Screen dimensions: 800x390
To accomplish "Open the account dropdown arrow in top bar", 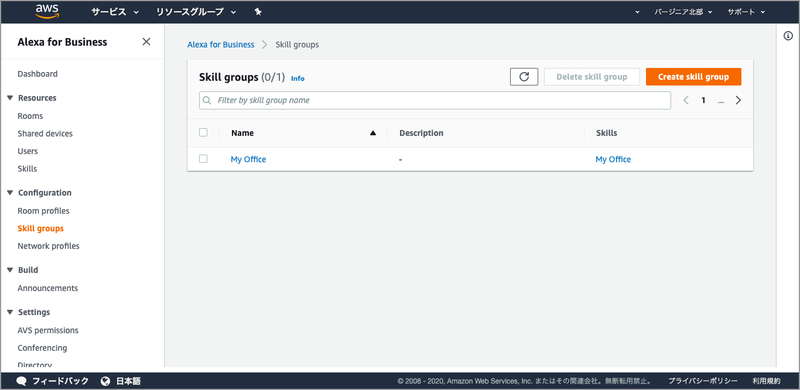I will tap(637, 12).
